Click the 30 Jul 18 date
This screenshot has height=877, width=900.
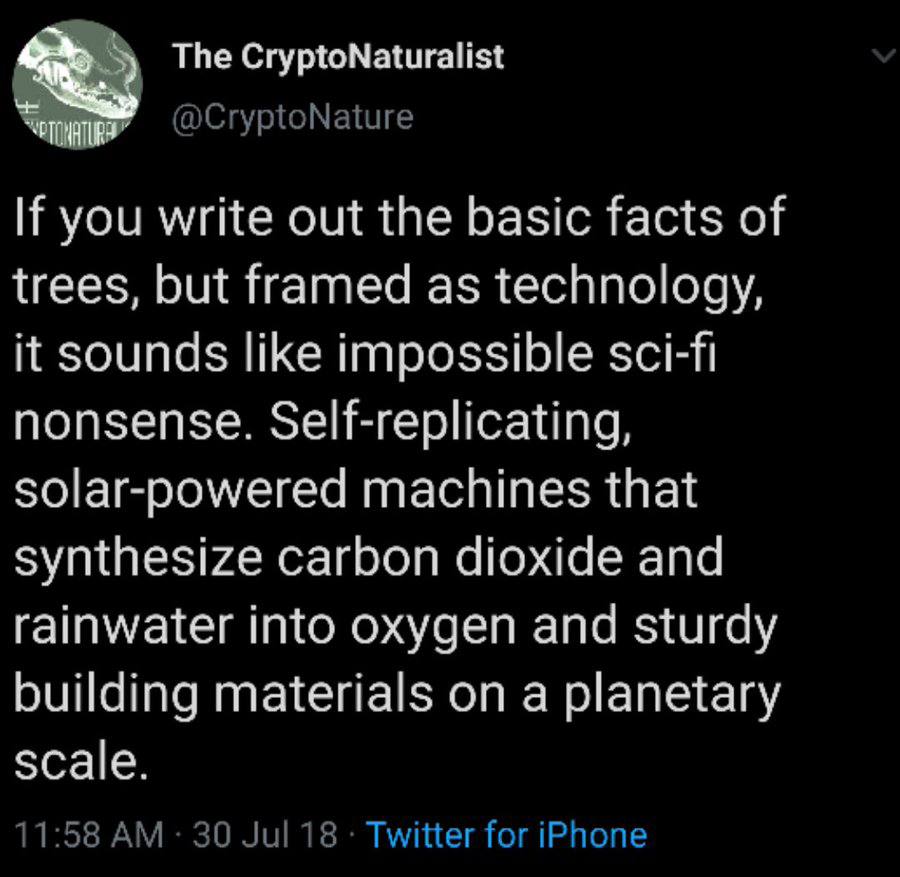tap(265, 834)
